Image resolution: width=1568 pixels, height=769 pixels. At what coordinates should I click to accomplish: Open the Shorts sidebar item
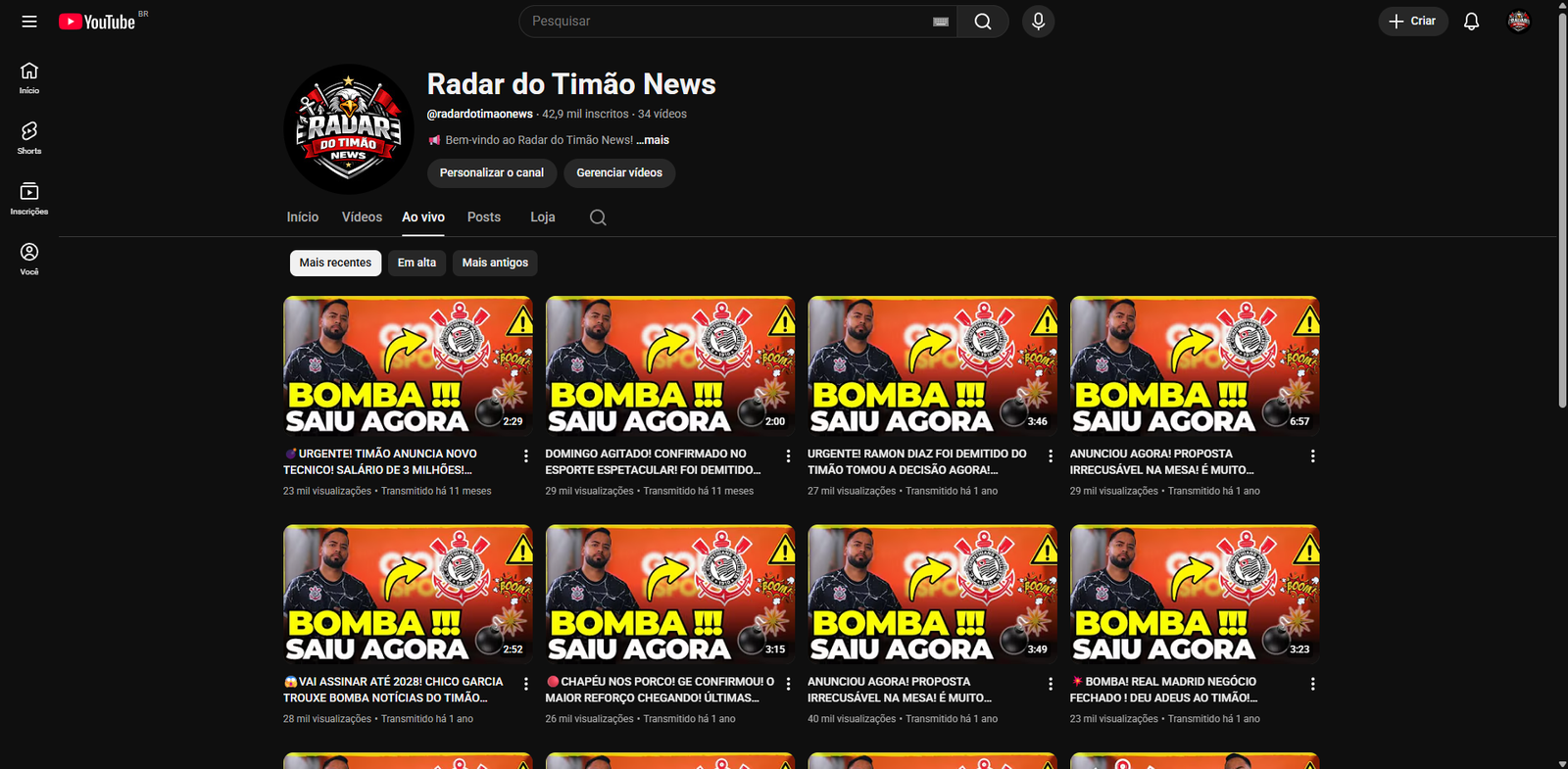click(29, 138)
